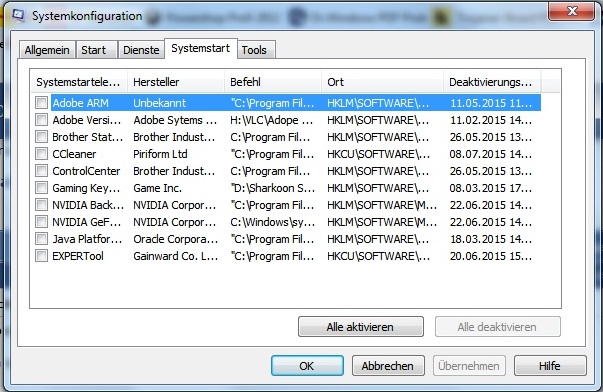The width and height of the screenshot is (603, 392).
Task: Select the NVIDIA Back... entry name
Action: point(88,205)
